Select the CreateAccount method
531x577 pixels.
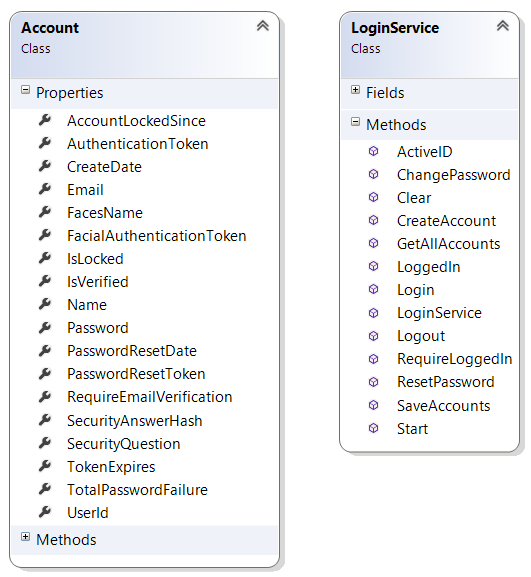(x=446, y=221)
